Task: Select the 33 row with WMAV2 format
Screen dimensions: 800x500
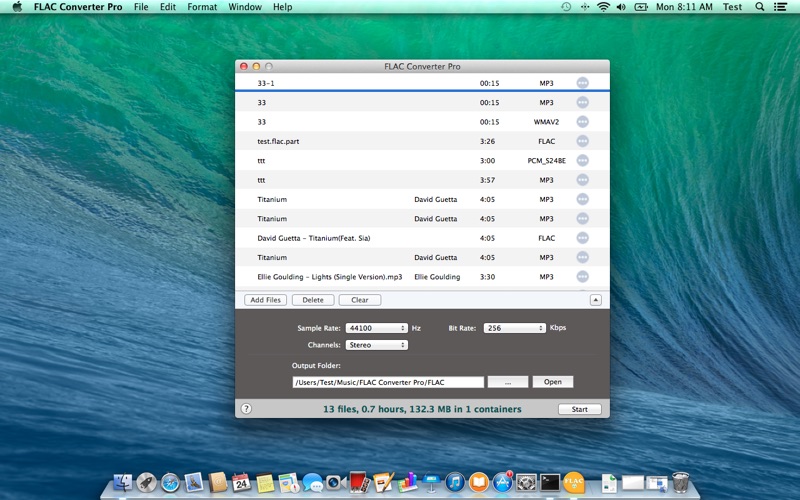Action: click(x=422, y=121)
